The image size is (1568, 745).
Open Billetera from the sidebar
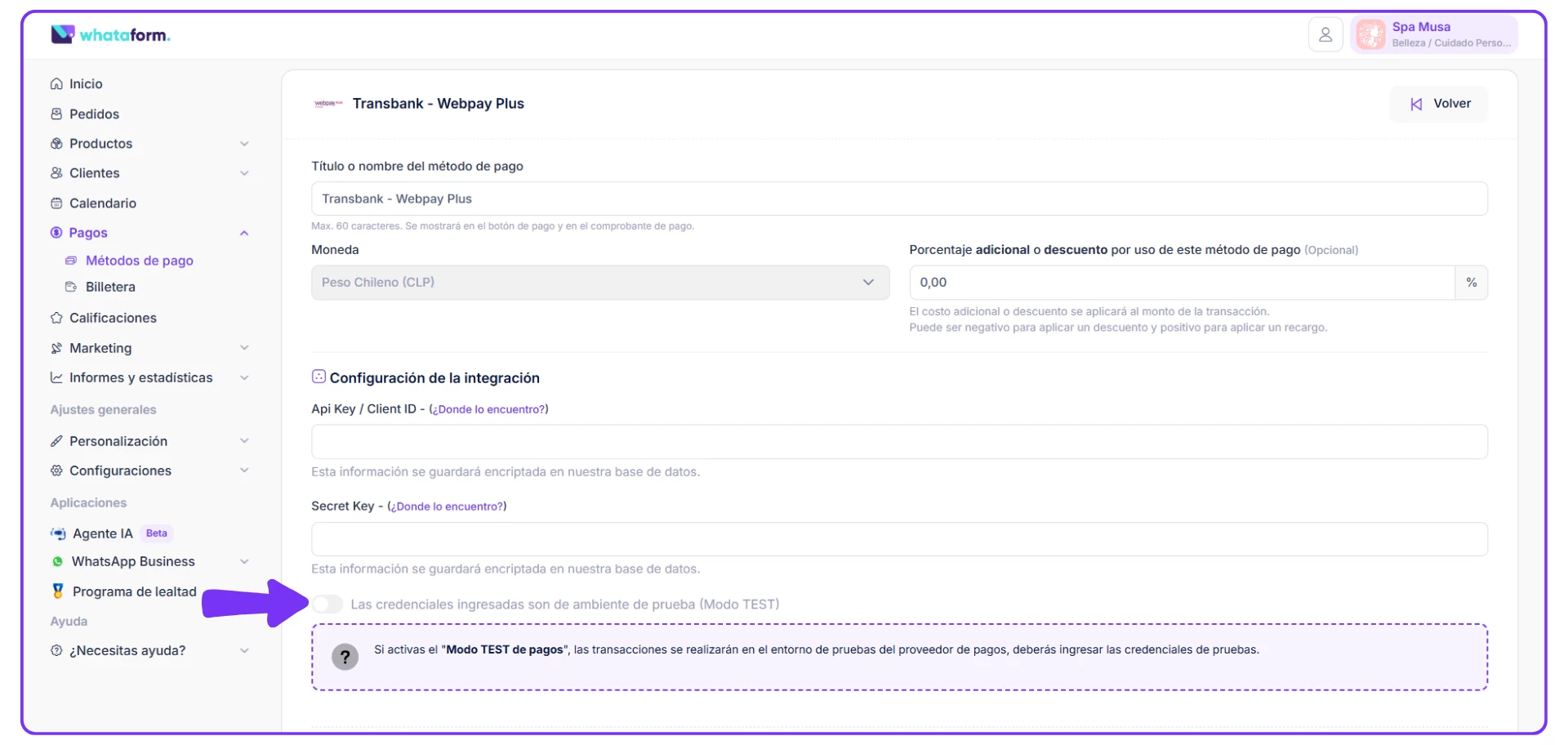click(110, 288)
